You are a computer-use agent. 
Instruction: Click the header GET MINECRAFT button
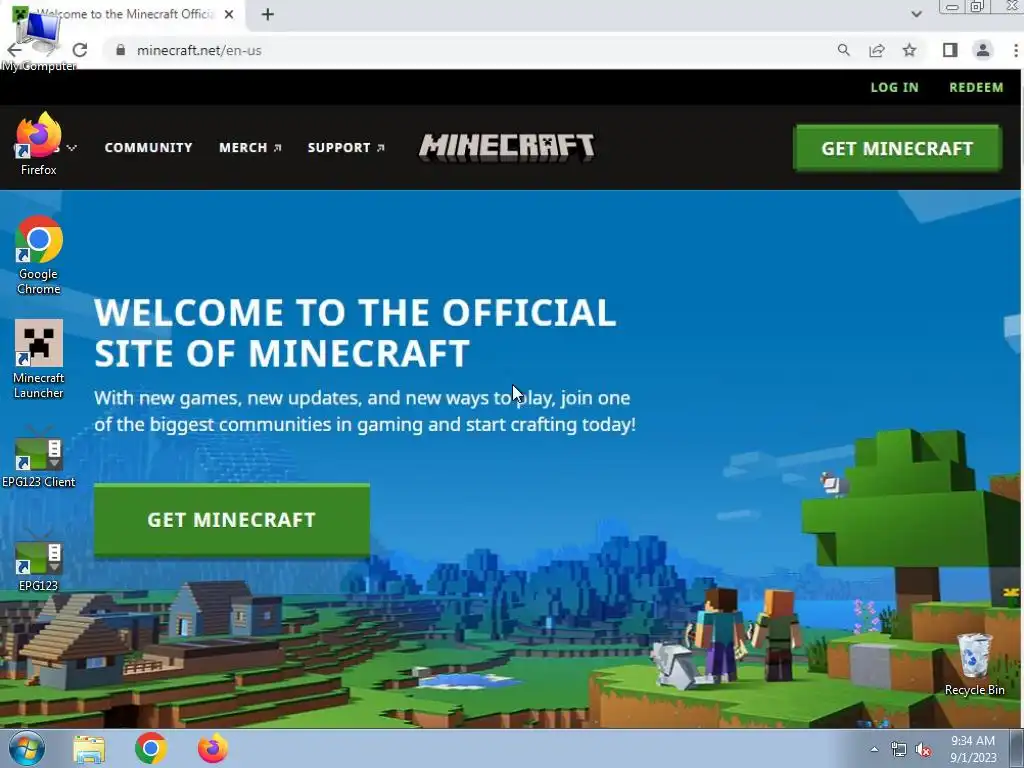tap(897, 148)
